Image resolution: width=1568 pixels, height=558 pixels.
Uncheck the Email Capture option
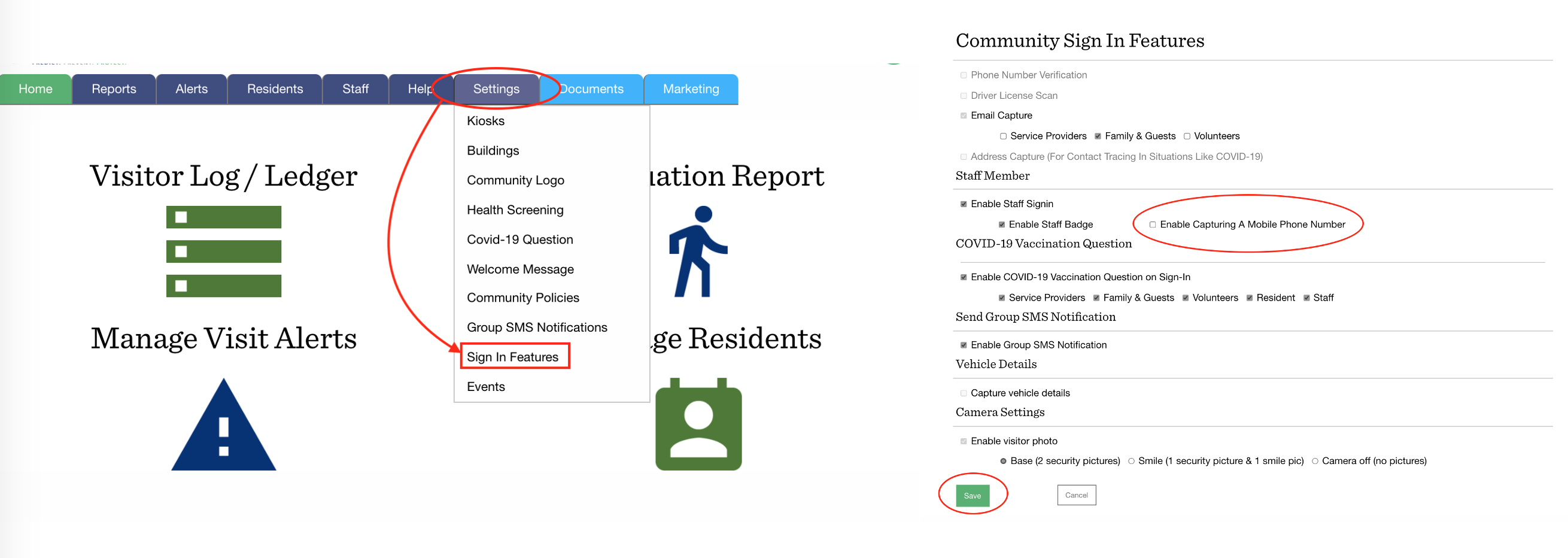point(964,115)
